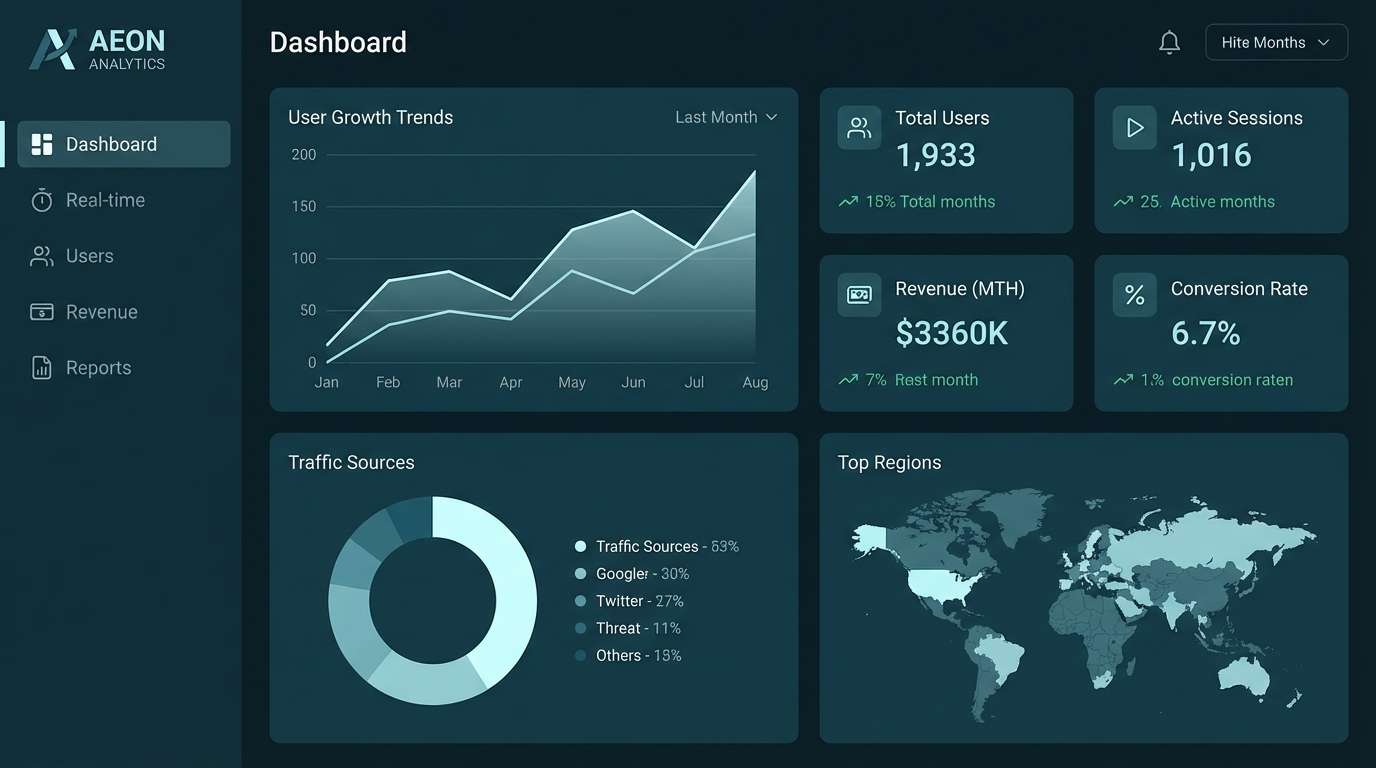
Task: Open the Hite Months dropdown
Action: click(x=1276, y=42)
